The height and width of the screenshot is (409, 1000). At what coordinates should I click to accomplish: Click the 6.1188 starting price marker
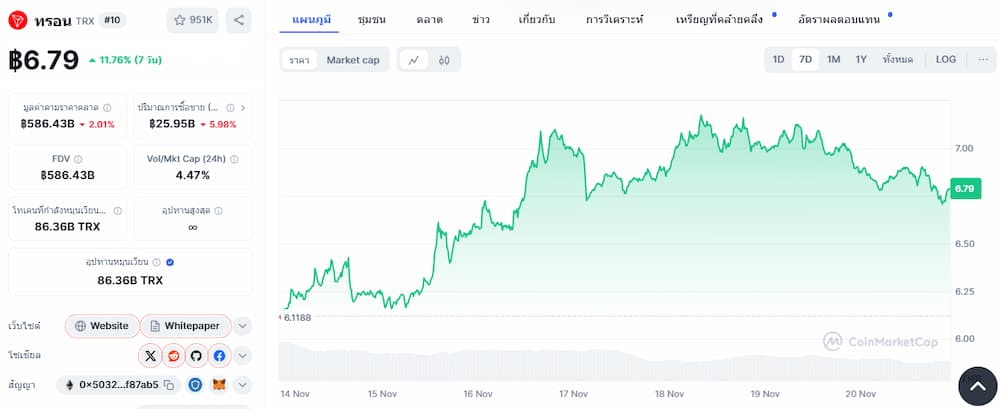tap(297, 317)
